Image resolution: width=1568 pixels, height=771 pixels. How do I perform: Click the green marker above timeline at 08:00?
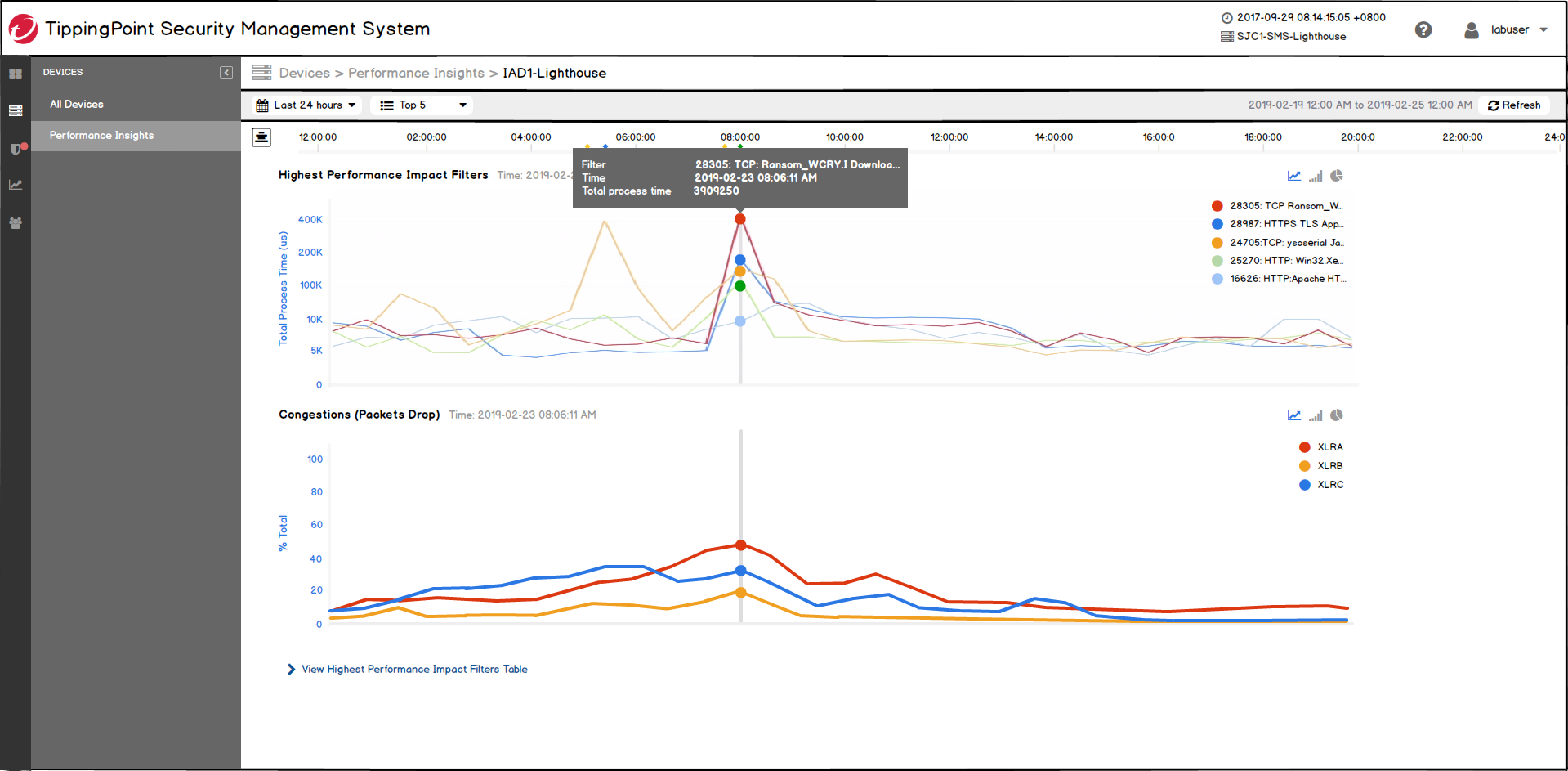coord(740,147)
